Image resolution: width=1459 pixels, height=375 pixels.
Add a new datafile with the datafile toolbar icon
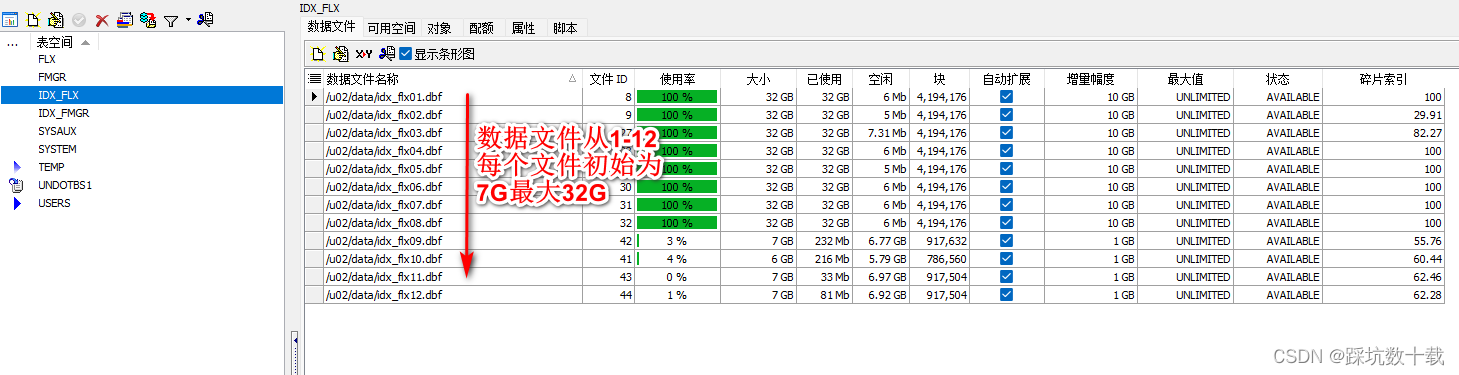318,54
